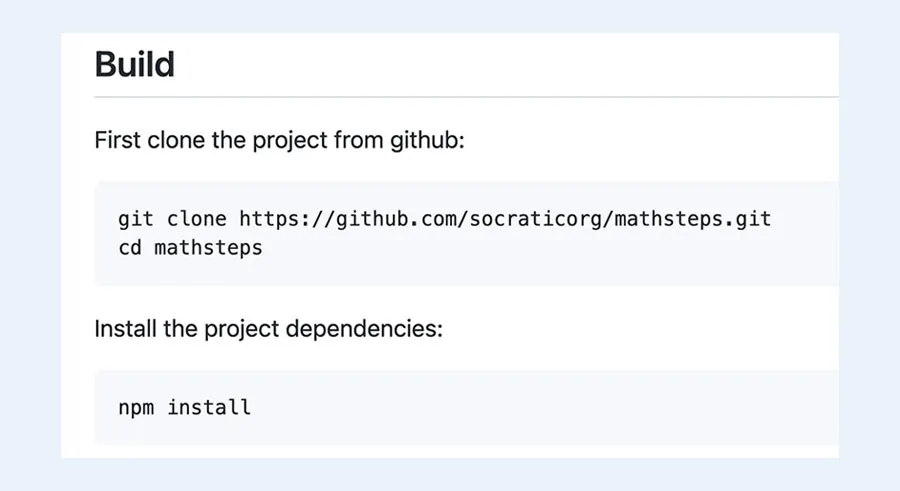Click 'install' in the npm command
This screenshot has width=900, height=491.
coord(209,408)
